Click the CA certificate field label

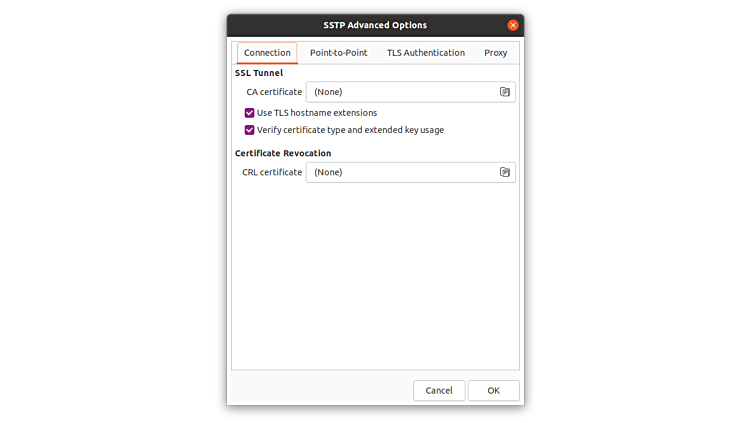[x=274, y=92]
